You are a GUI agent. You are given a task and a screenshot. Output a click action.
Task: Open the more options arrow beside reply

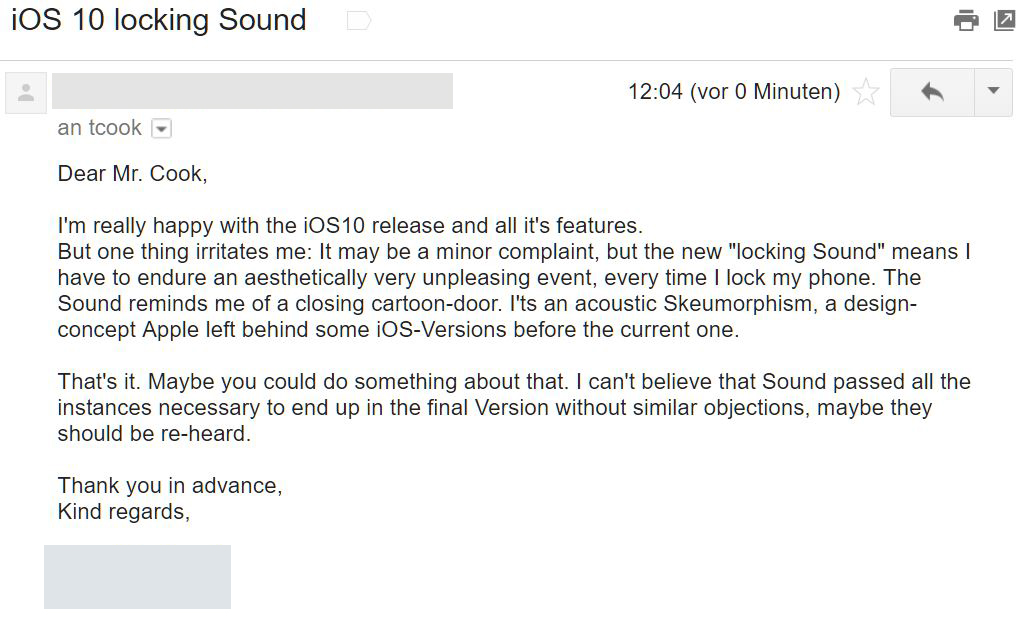[x=993, y=92]
